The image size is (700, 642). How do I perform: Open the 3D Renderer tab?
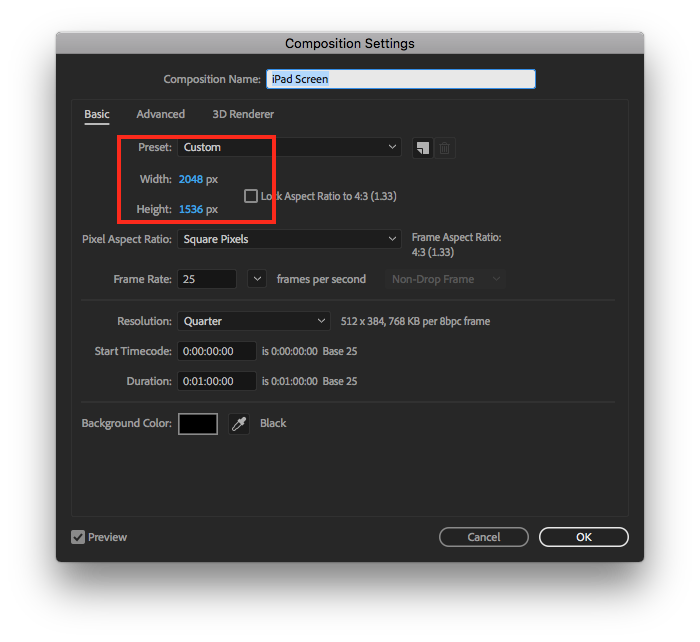tap(243, 114)
